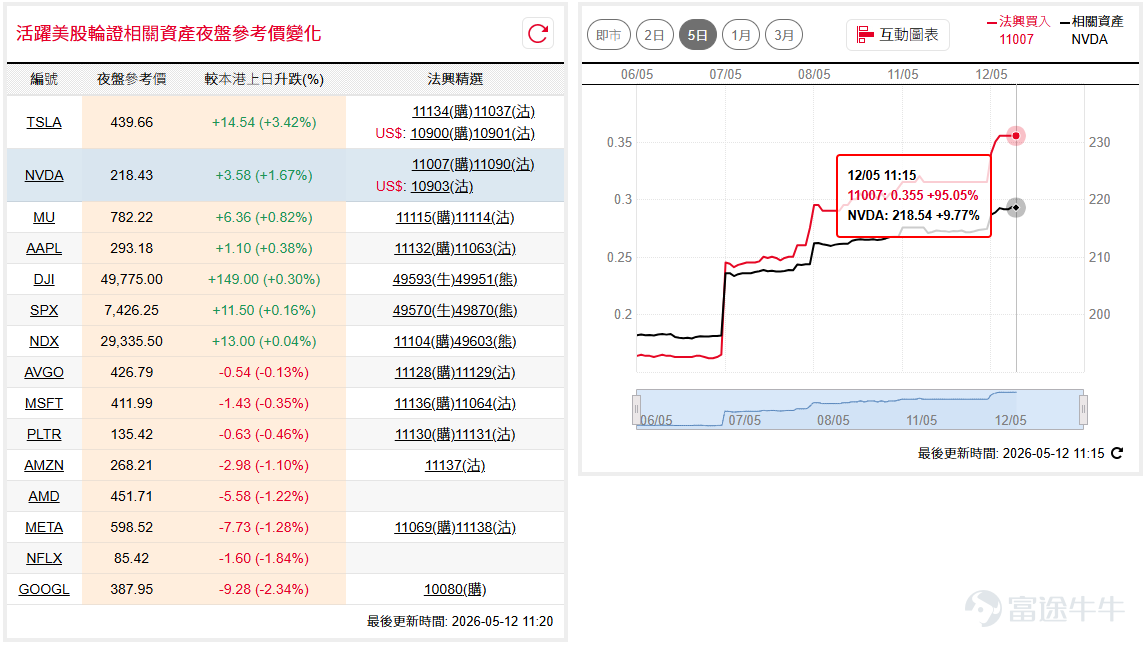1145x645 pixels.
Task: Open warrant 11090(沽) for NVDA
Action: pyautogui.click(x=503, y=164)
